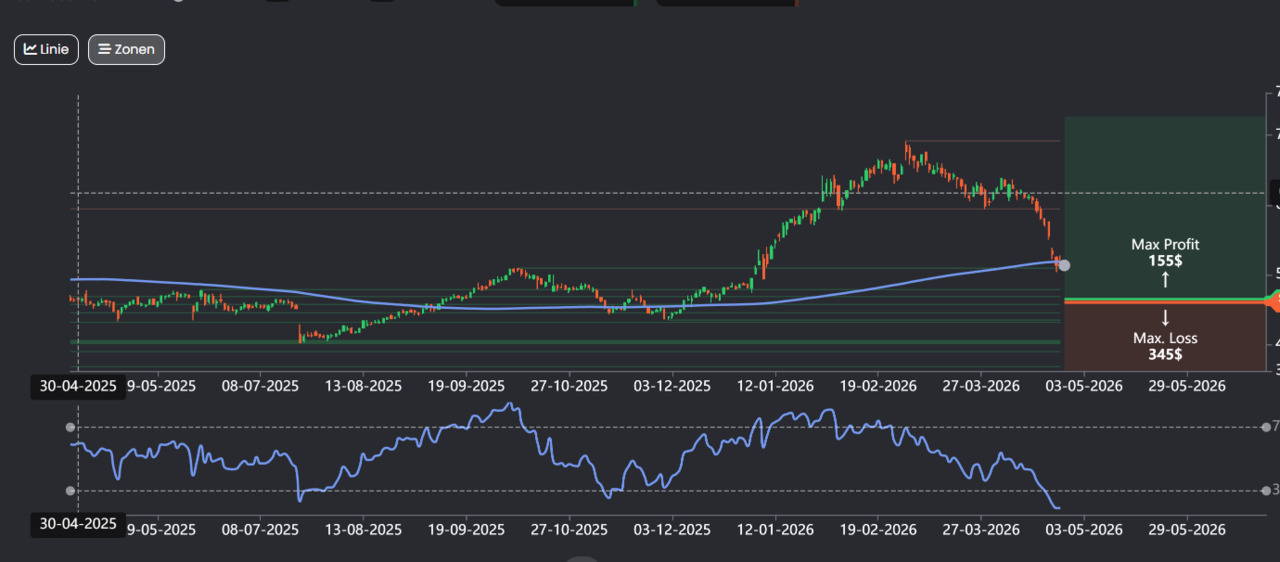The image size is (1280, 562).
Task: Click the 13-08-2025 date on the price chart axis
Action: (364, 386)
